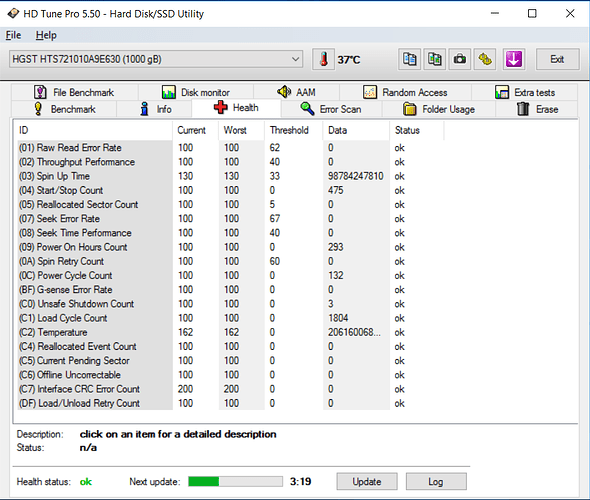590x500 pixels.
Task: Switch to the File Benchmark tab
Action: click(74, 92)
